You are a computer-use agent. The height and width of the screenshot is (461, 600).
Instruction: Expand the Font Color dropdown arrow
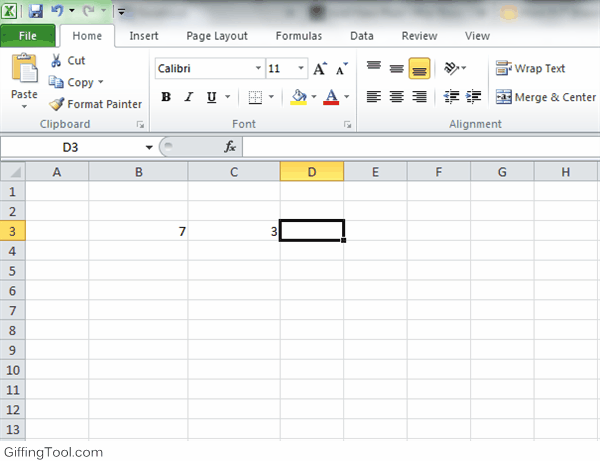click(x=346, y=97)
